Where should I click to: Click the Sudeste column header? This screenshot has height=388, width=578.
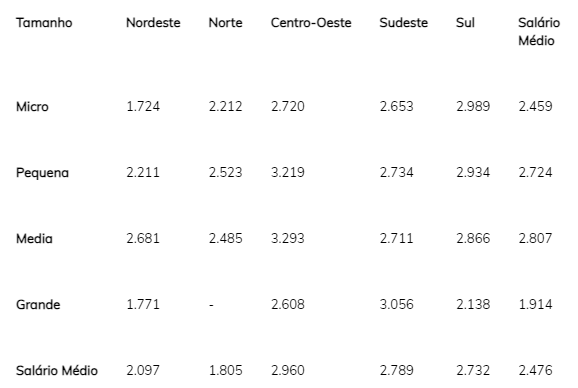click(x=404, y=23)
